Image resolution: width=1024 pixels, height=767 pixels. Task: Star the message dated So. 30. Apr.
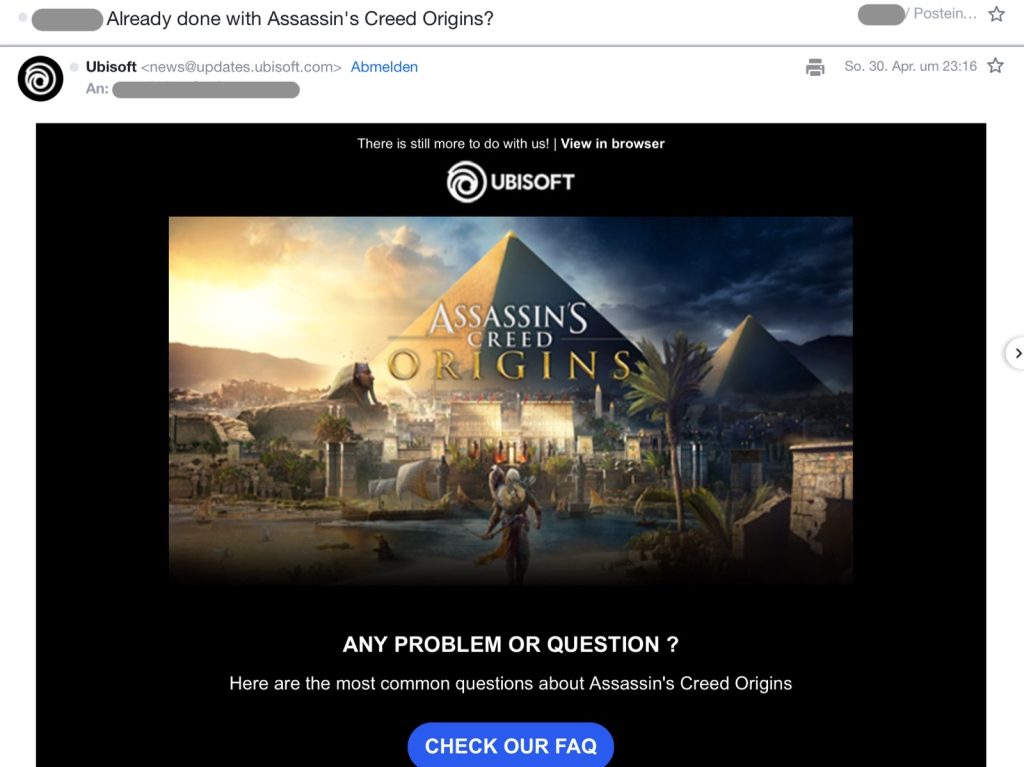995,65
